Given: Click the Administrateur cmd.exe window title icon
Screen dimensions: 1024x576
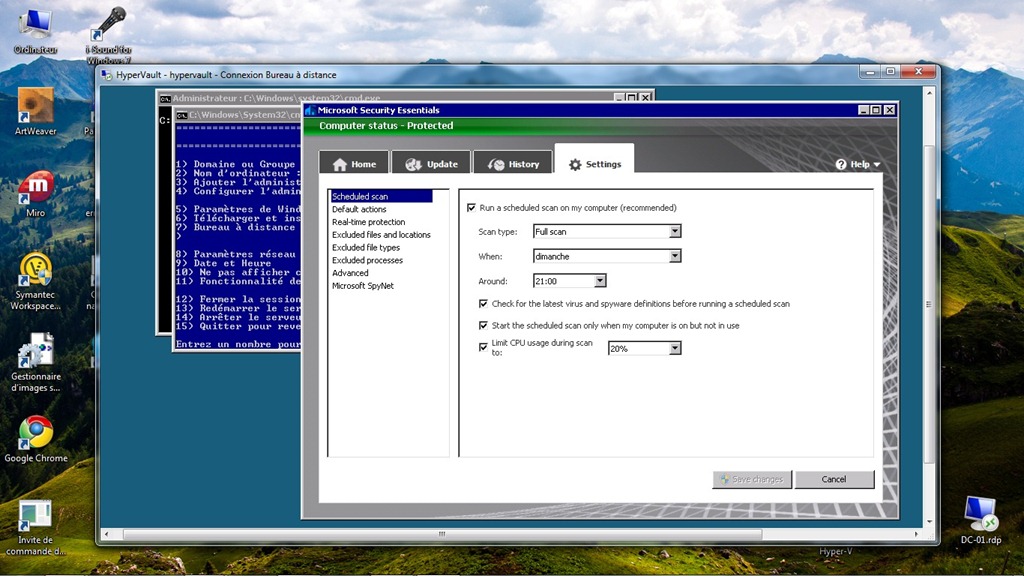Looking at the screenshot, I should tap(165, 99).
